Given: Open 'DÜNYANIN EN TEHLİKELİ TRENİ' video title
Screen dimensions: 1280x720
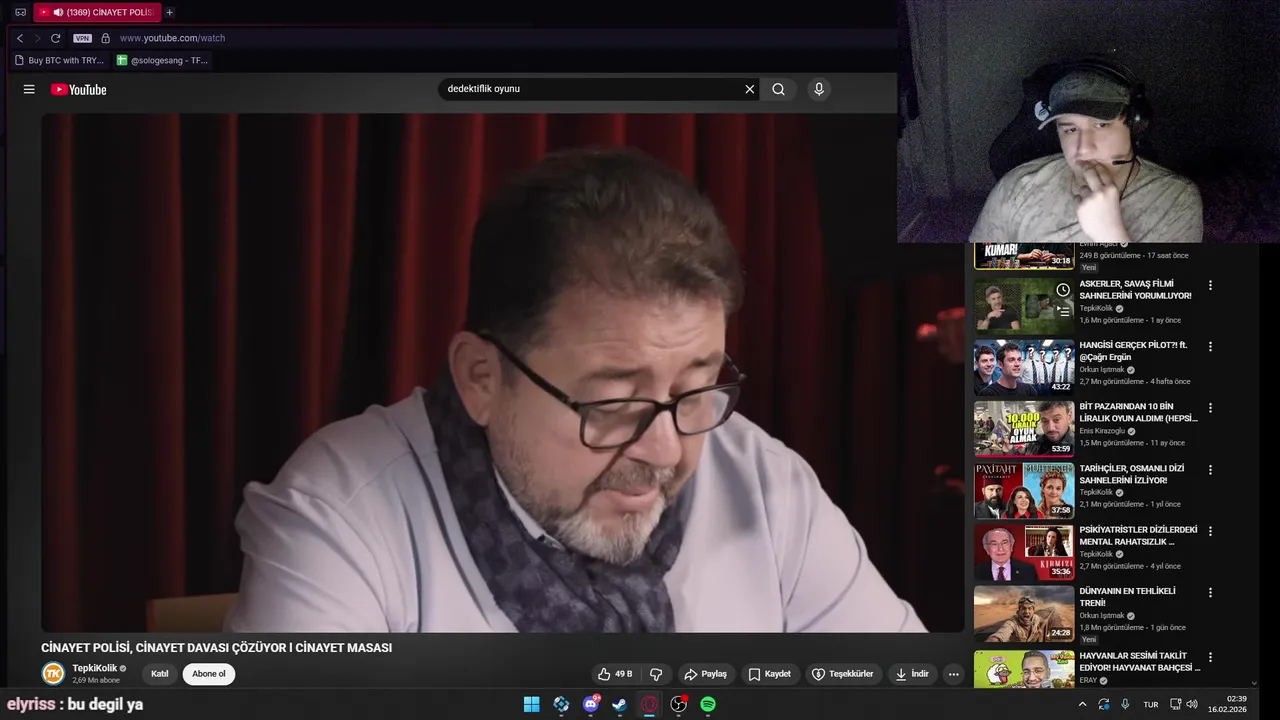Looking at the screenshot, I should 1128,597.
